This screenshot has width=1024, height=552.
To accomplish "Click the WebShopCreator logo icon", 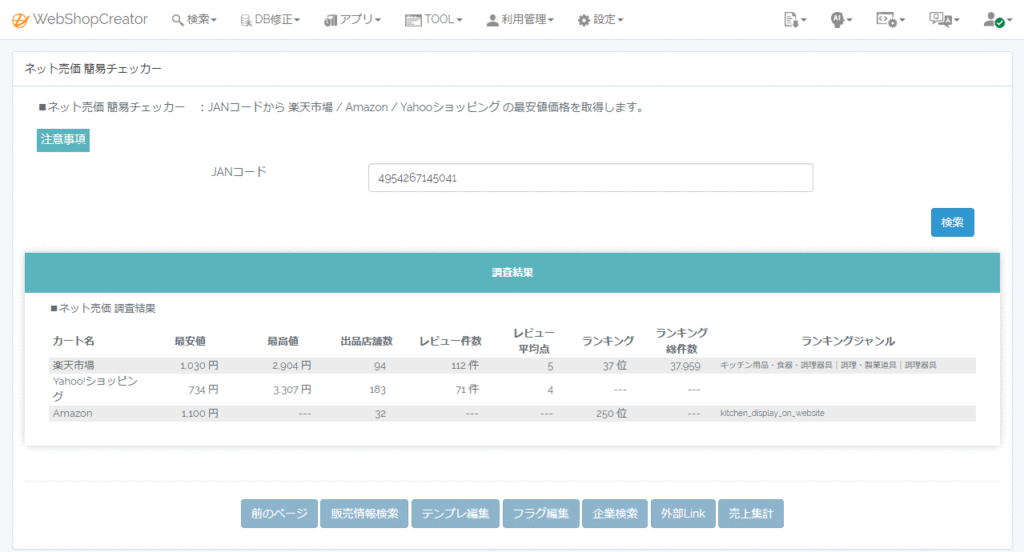I will [20, 20].
